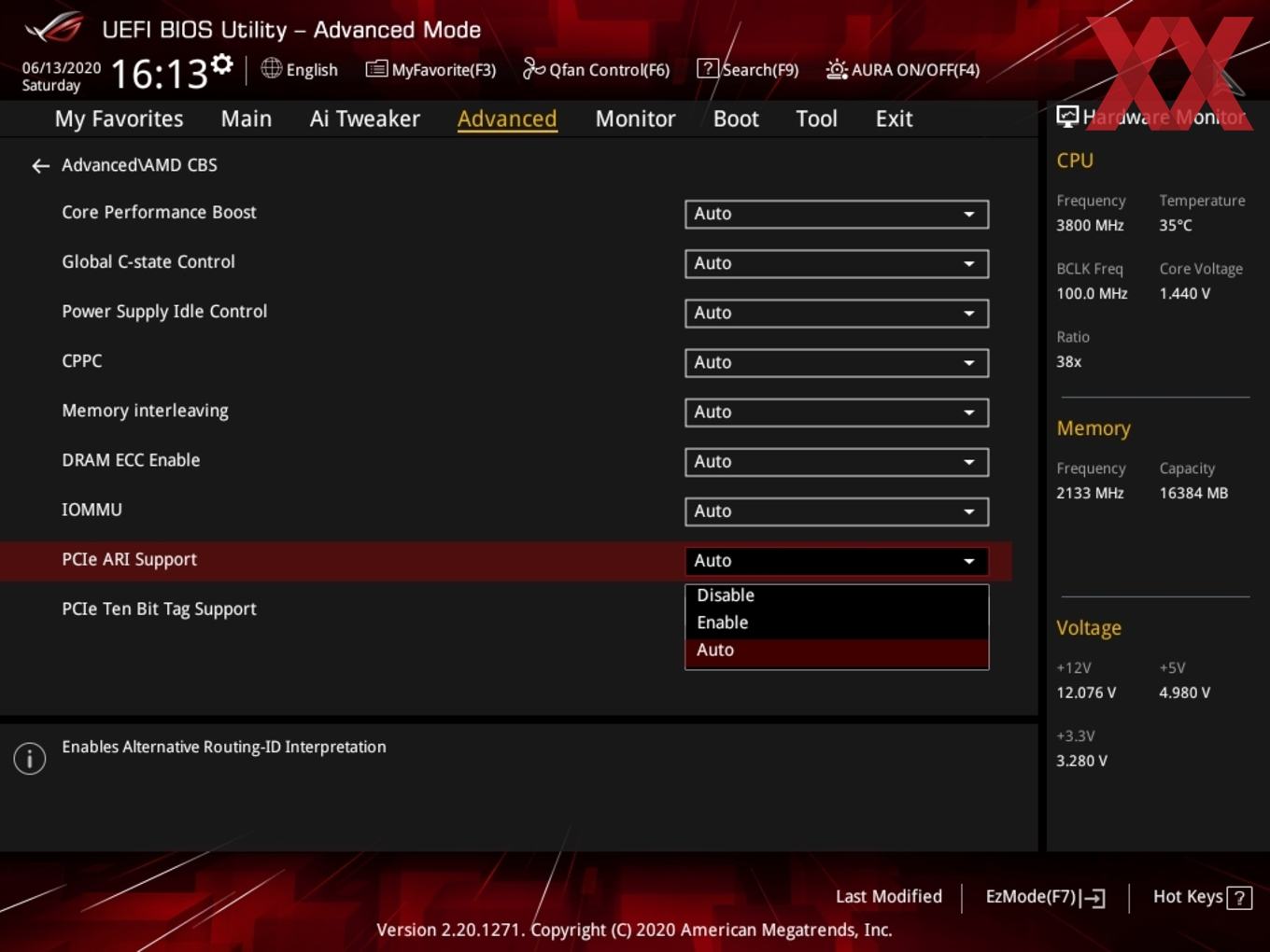Select Enable in the open list
The image size is (1270, 952).
(837, 623)
